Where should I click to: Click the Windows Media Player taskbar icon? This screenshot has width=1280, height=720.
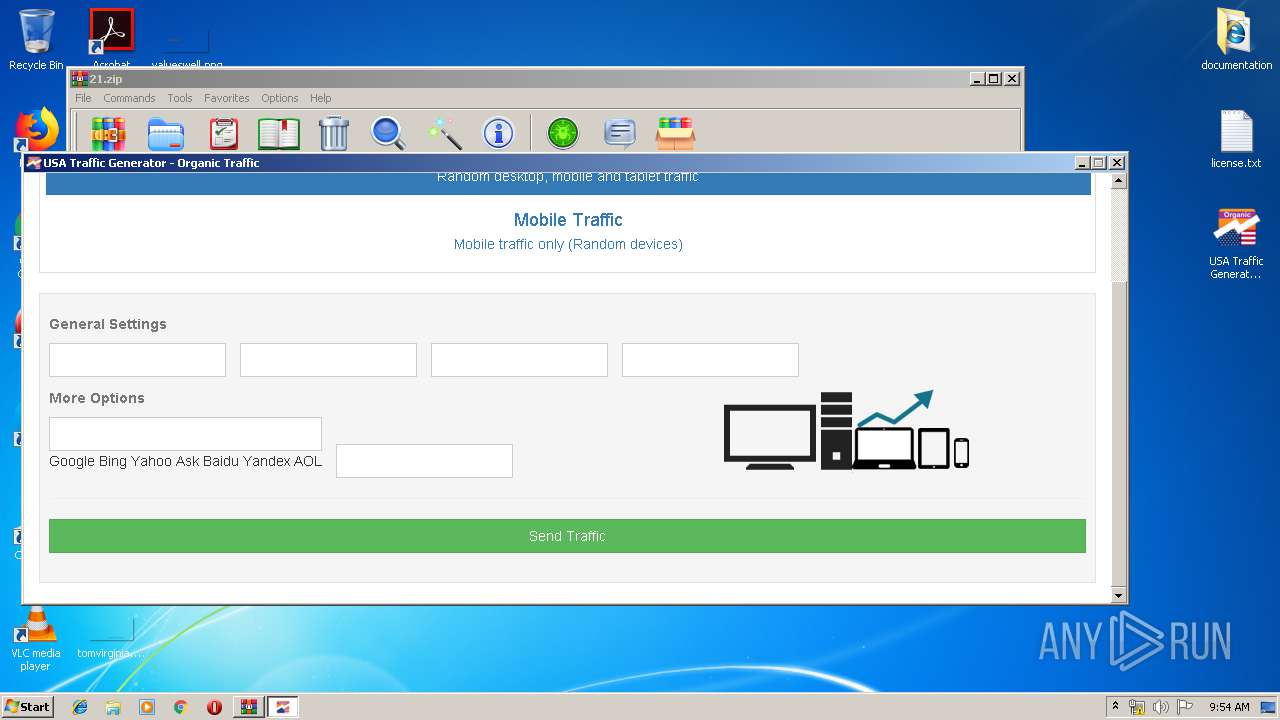click(147, 707)
